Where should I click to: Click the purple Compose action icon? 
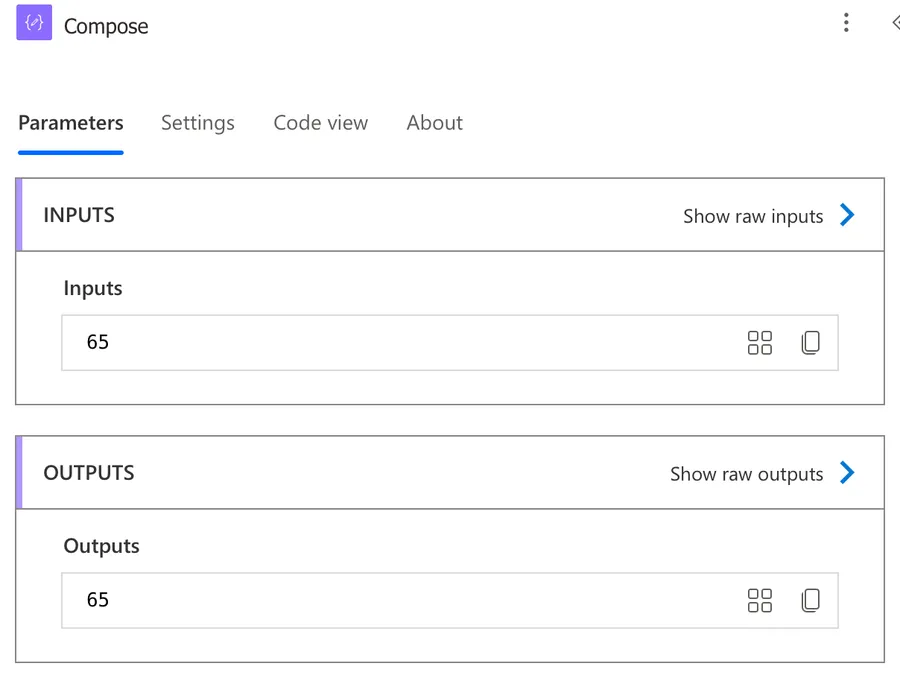click(x=34, y=24)
